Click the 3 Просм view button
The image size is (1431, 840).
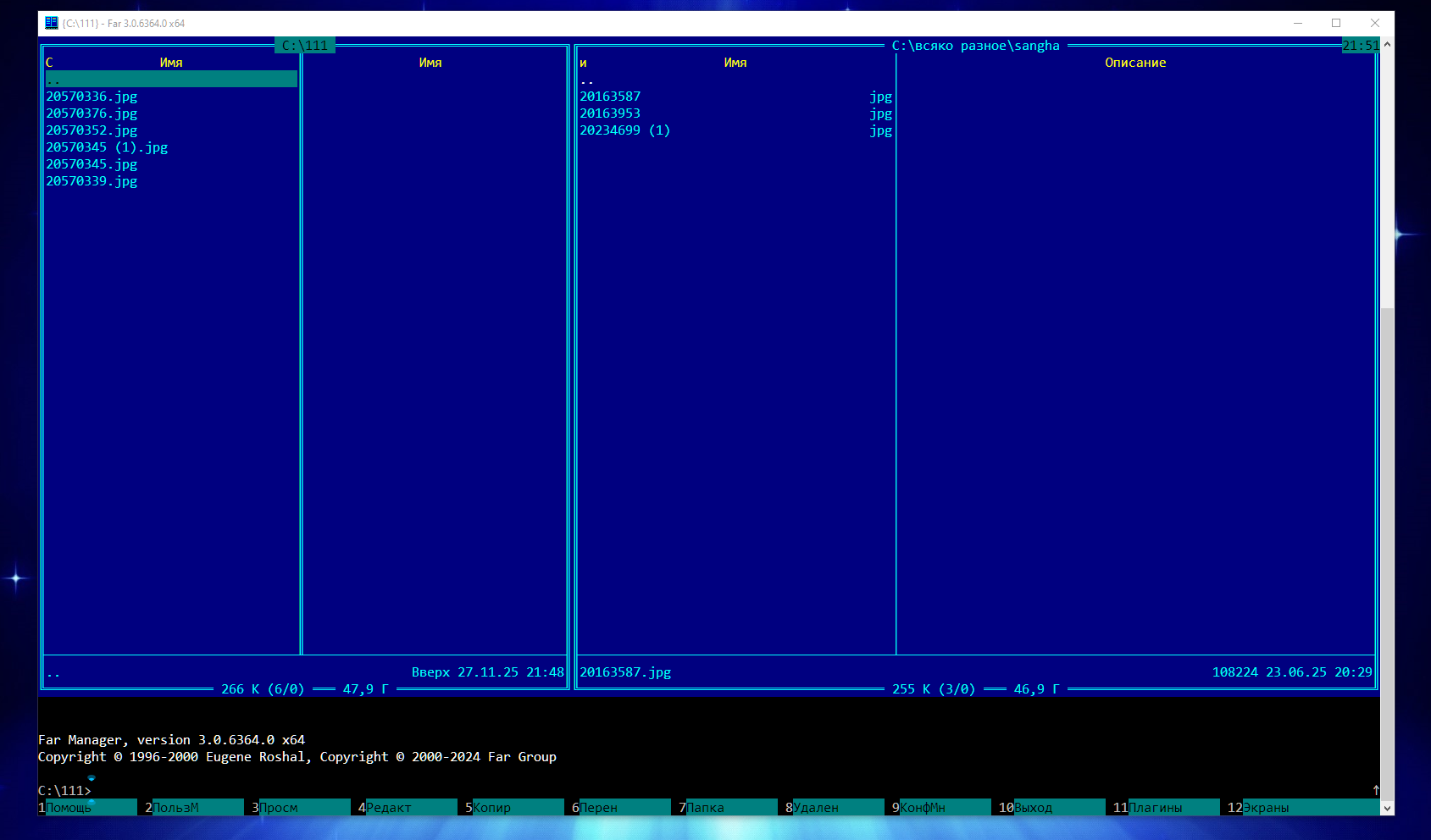click(x=301, y=808)
